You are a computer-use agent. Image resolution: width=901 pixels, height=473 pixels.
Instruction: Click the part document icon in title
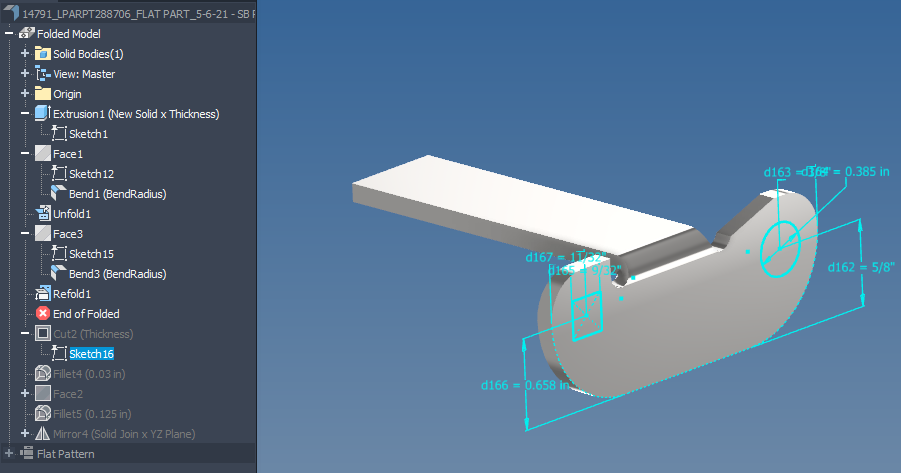coord(11,13)
